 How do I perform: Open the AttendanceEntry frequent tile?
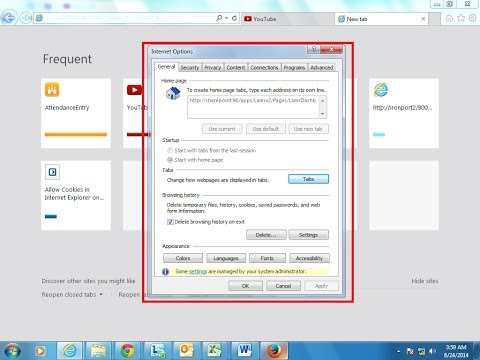click(76, 113)
